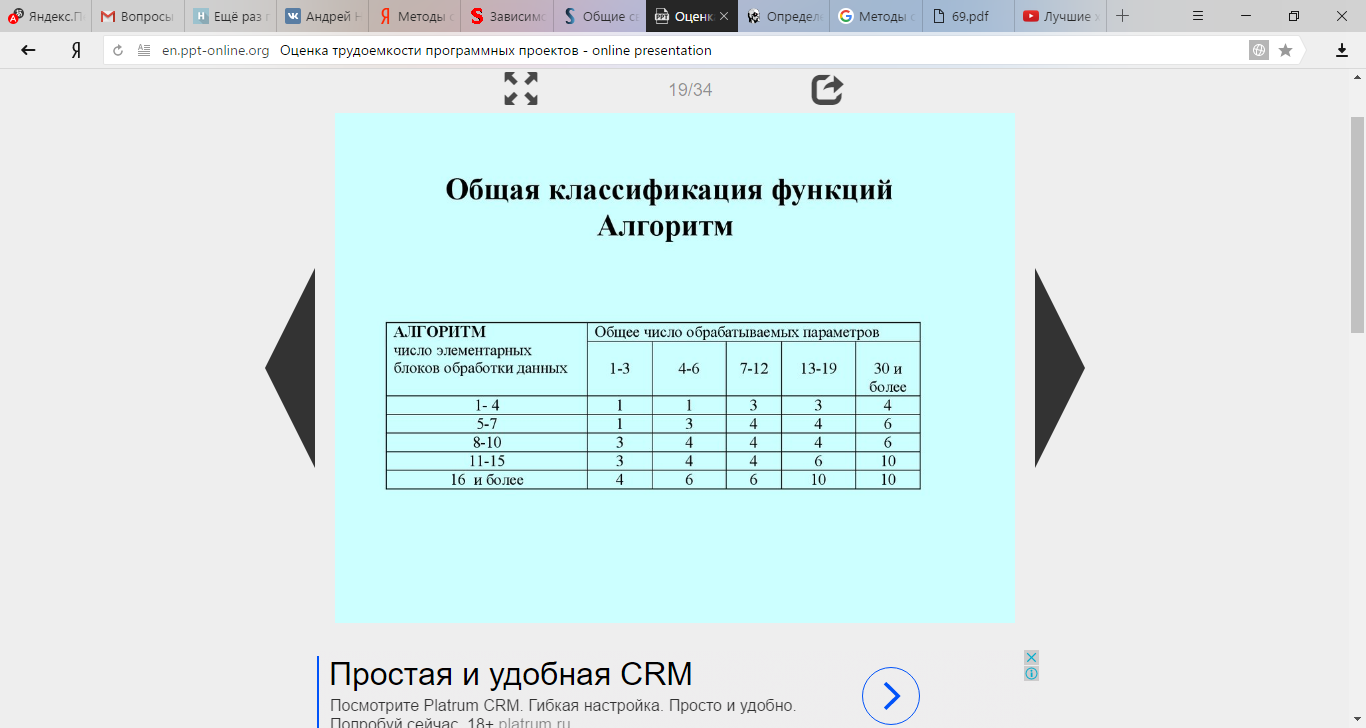The width and height of the screenshot is (1366, 728).
Task: Reload the page with refresh icon
Action: point(118,50)
